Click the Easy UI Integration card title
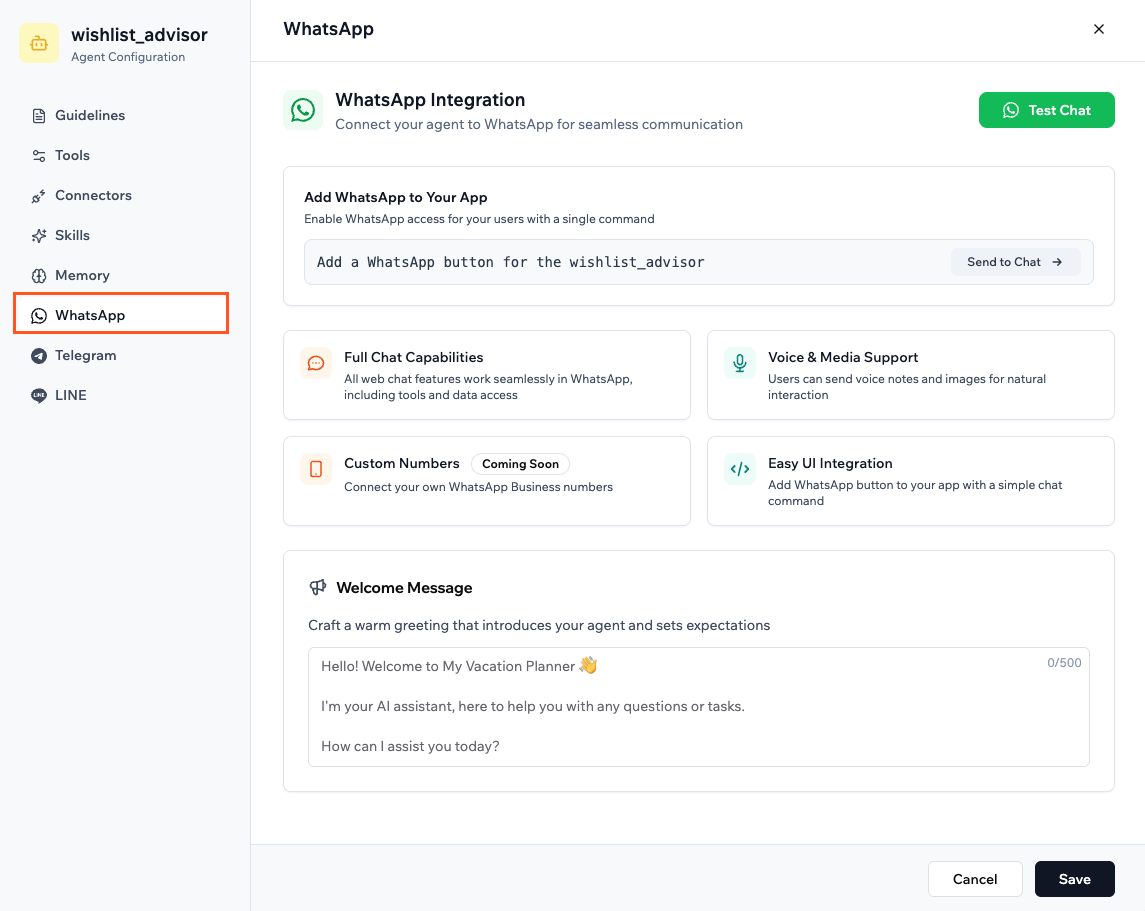 [830, 464]
